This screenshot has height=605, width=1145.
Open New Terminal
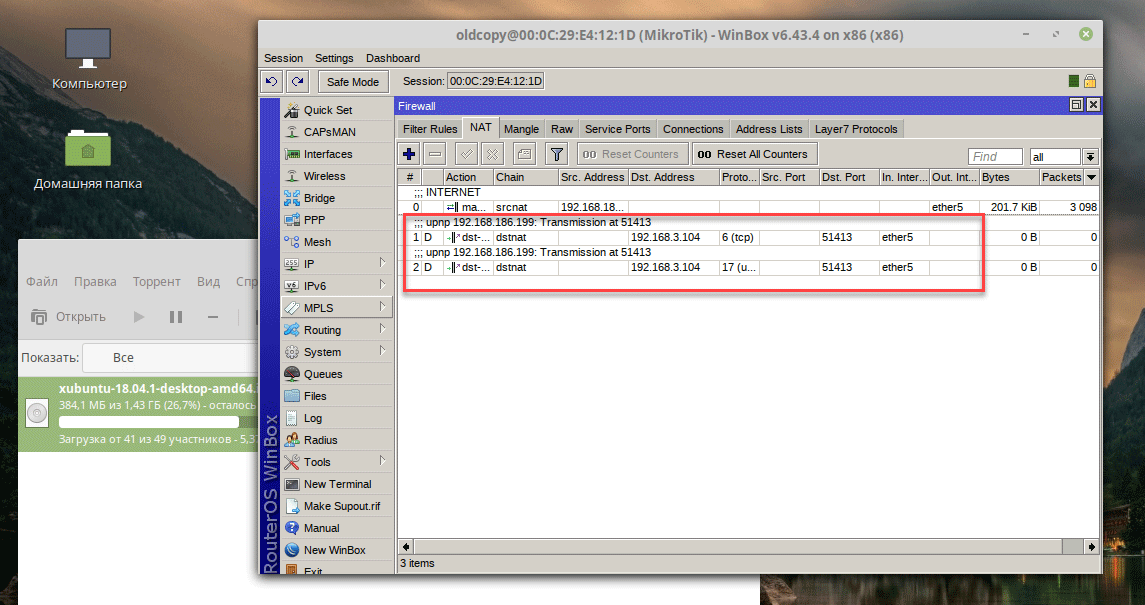[x=337, y=484]
